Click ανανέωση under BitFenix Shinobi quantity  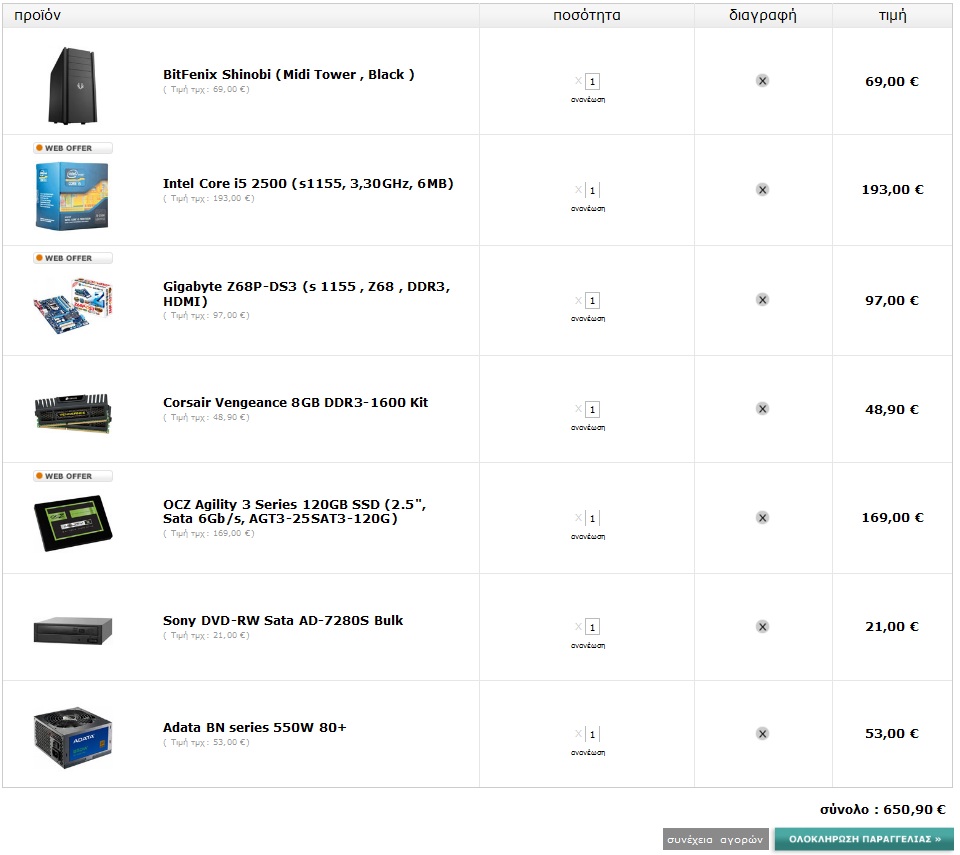(588, 99)
